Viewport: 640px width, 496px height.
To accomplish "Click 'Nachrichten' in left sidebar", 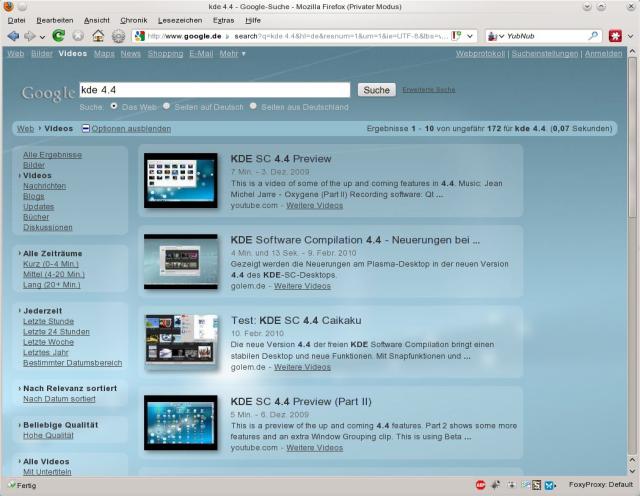I will coord(44,186).
